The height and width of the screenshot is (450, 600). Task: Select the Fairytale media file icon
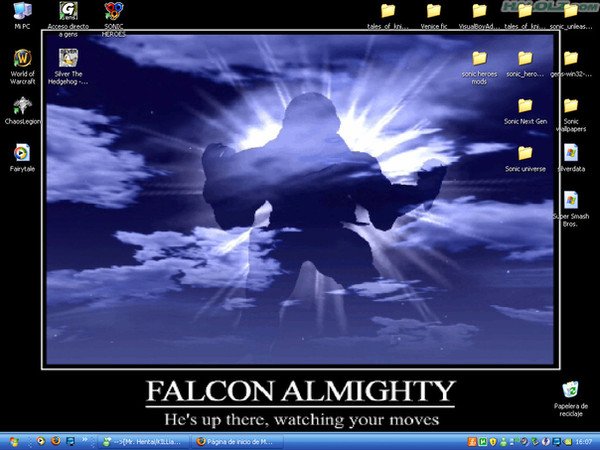click(22, 158)
